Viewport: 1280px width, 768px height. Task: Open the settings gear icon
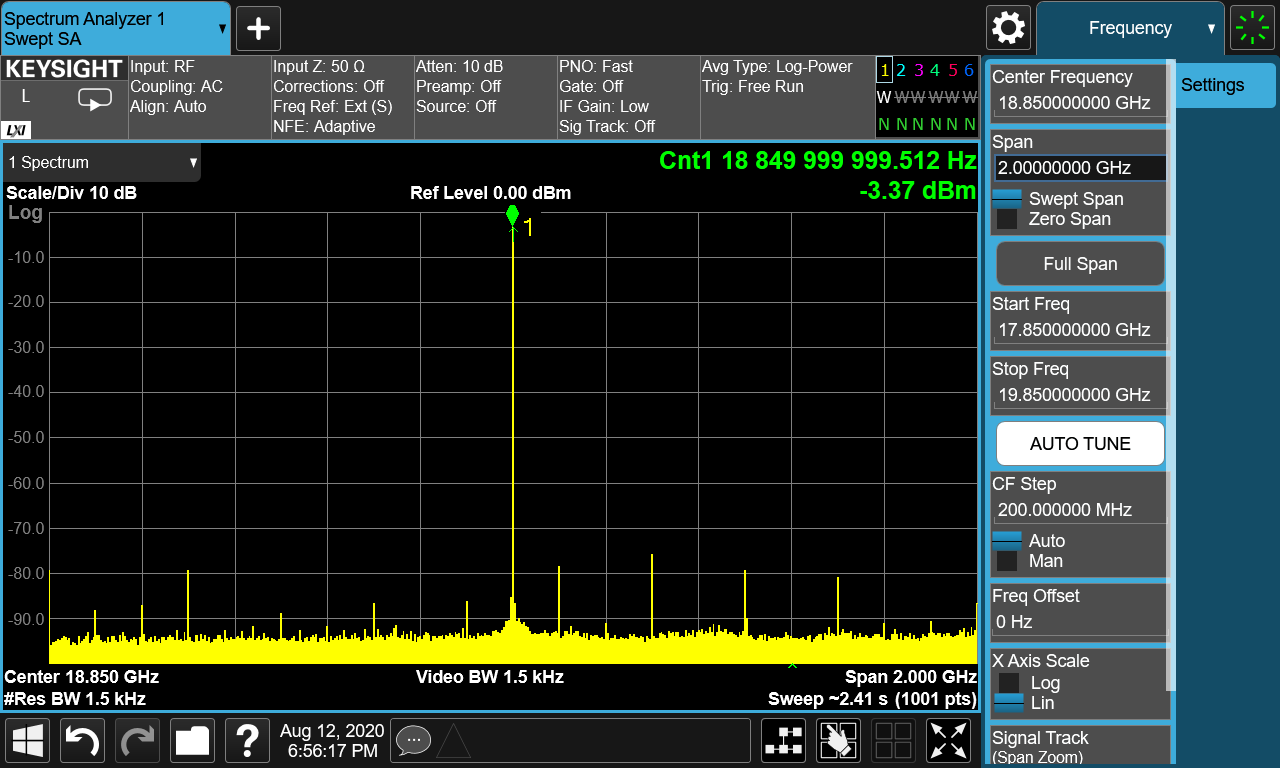1008,28
